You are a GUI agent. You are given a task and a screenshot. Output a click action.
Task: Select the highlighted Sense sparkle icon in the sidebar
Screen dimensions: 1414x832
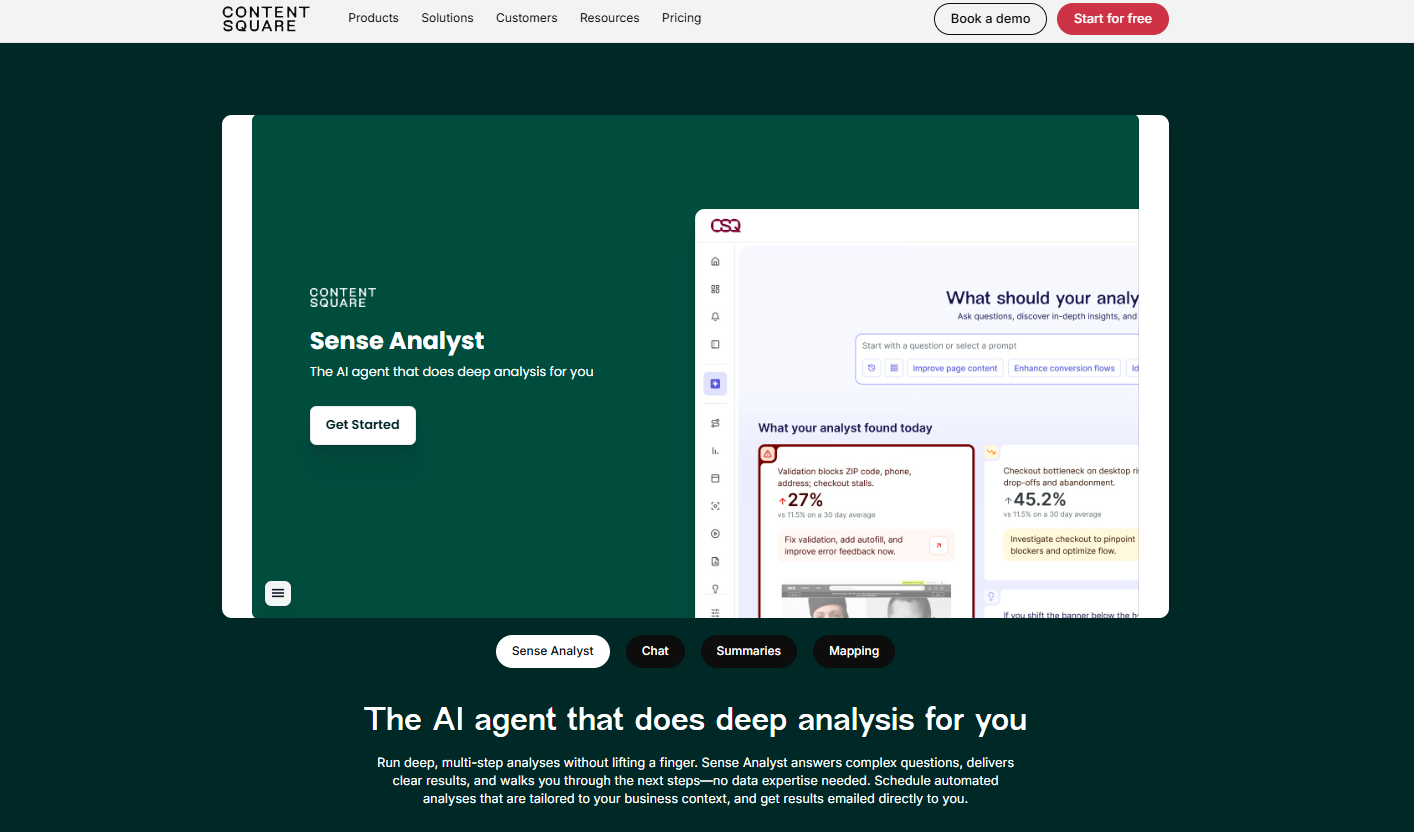pos(715,384)
